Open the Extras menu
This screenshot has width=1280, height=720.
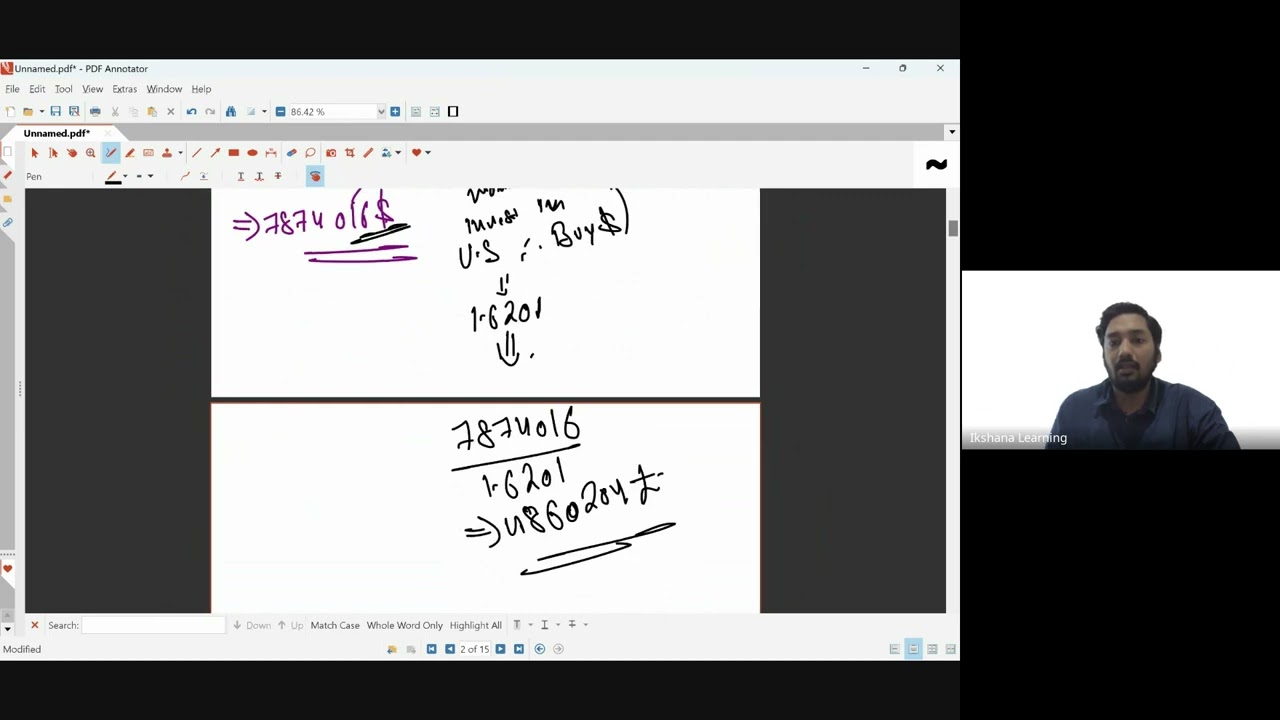point(124,89)
